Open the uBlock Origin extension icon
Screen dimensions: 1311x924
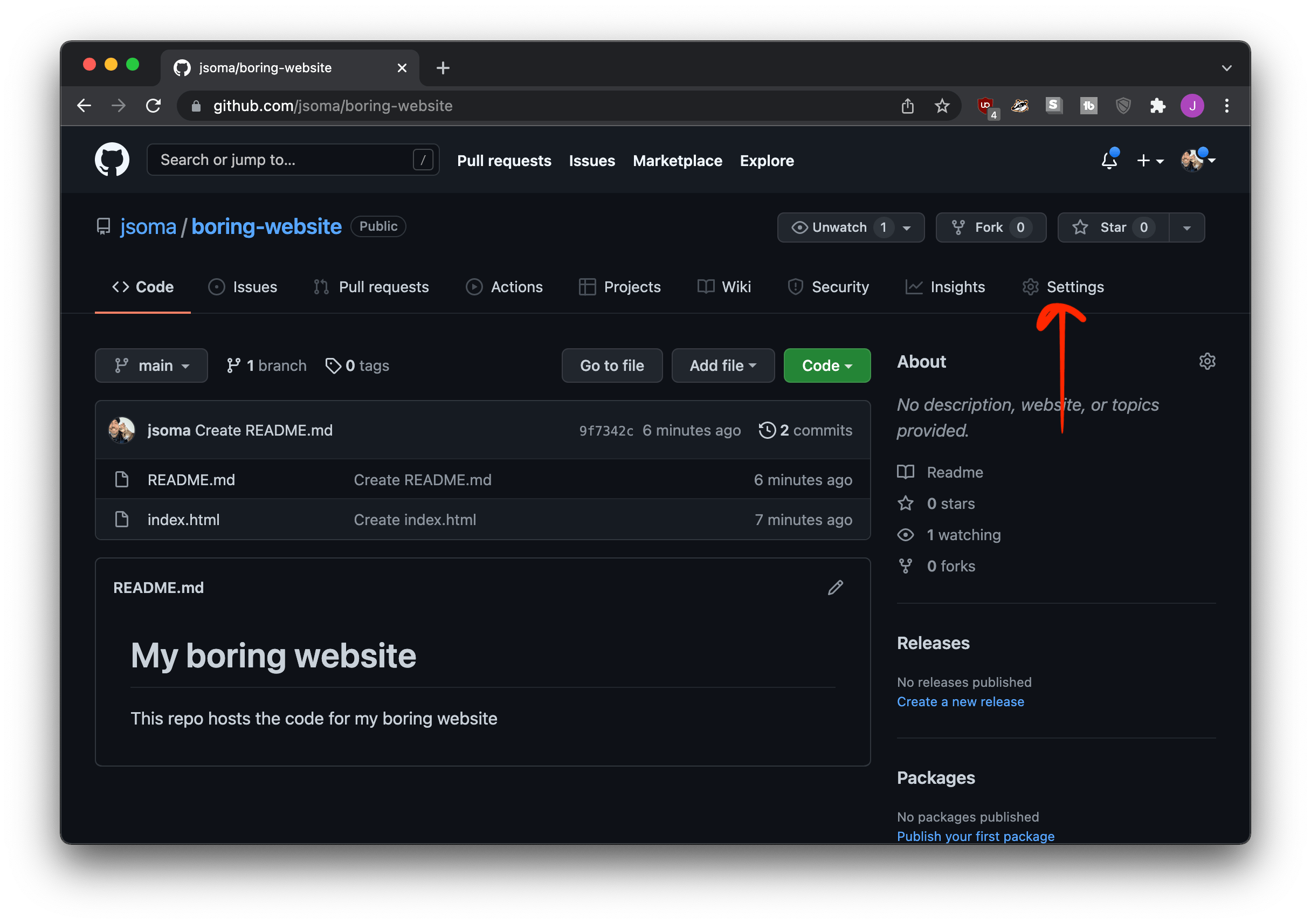pos(985,106)
